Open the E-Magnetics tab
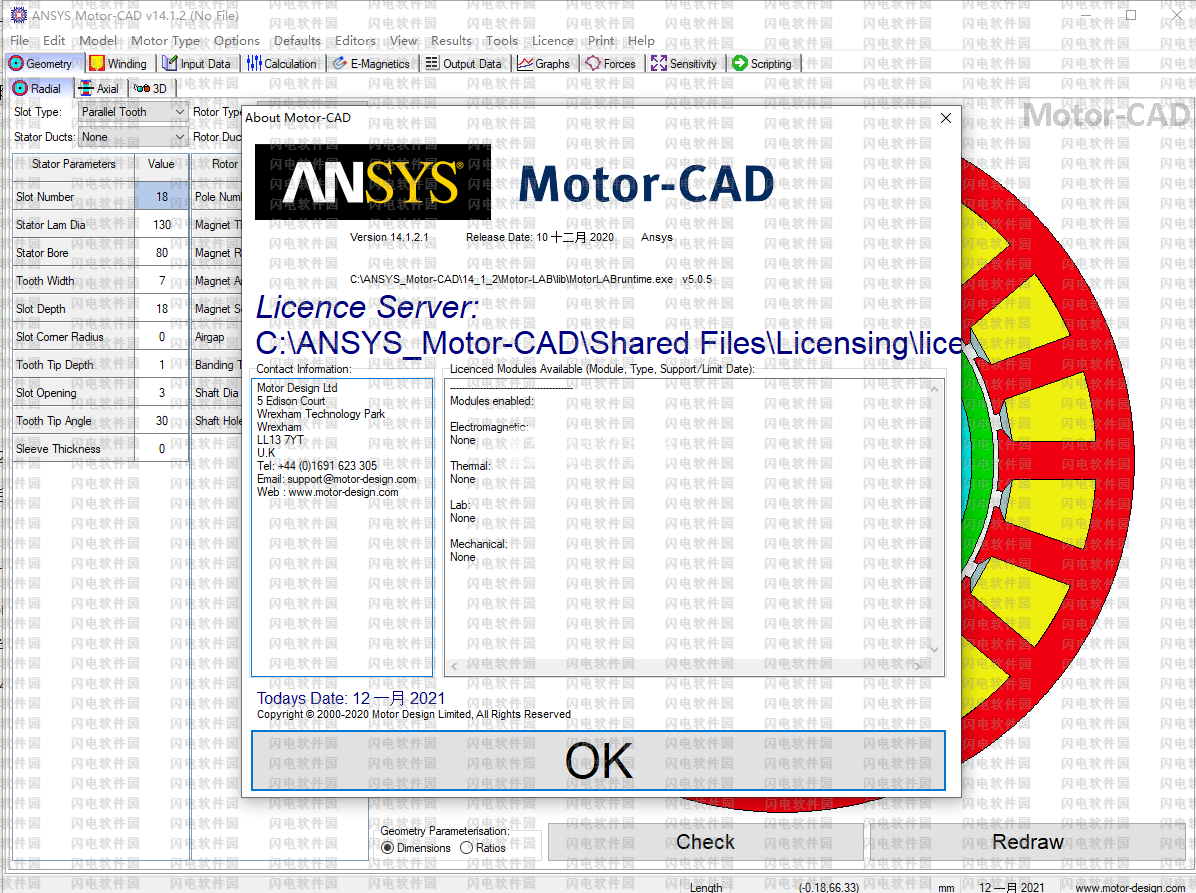 (371, 63)
